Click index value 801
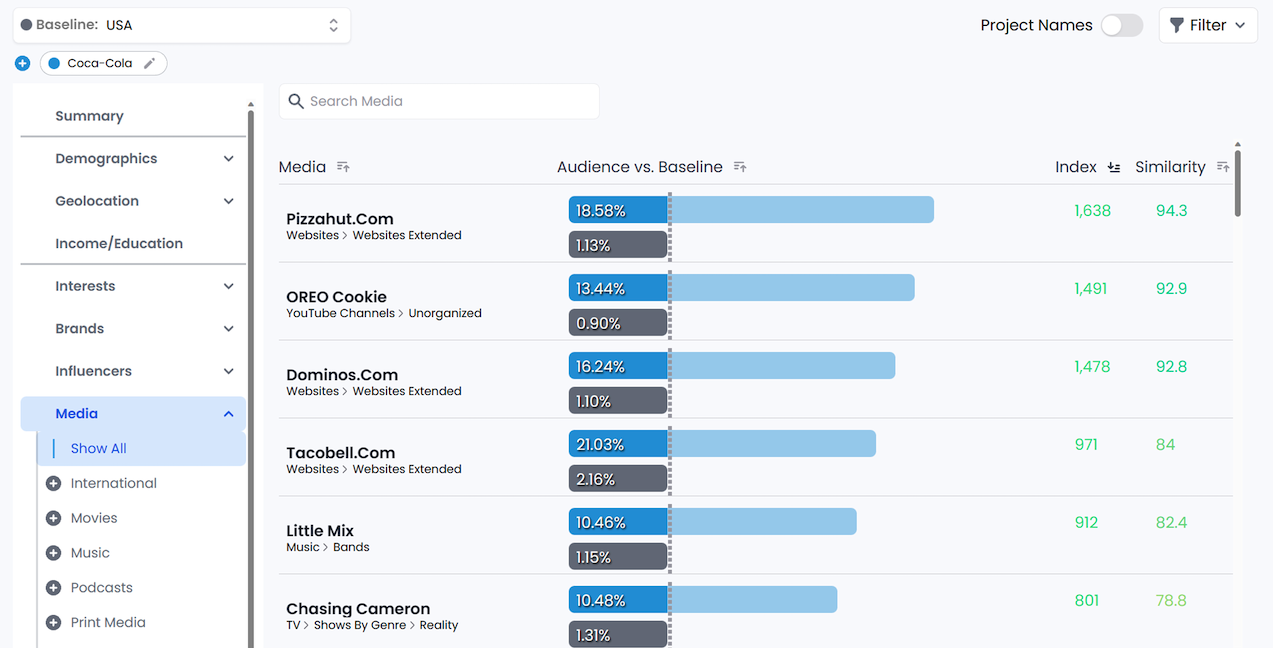 [x=1087, y=601]
